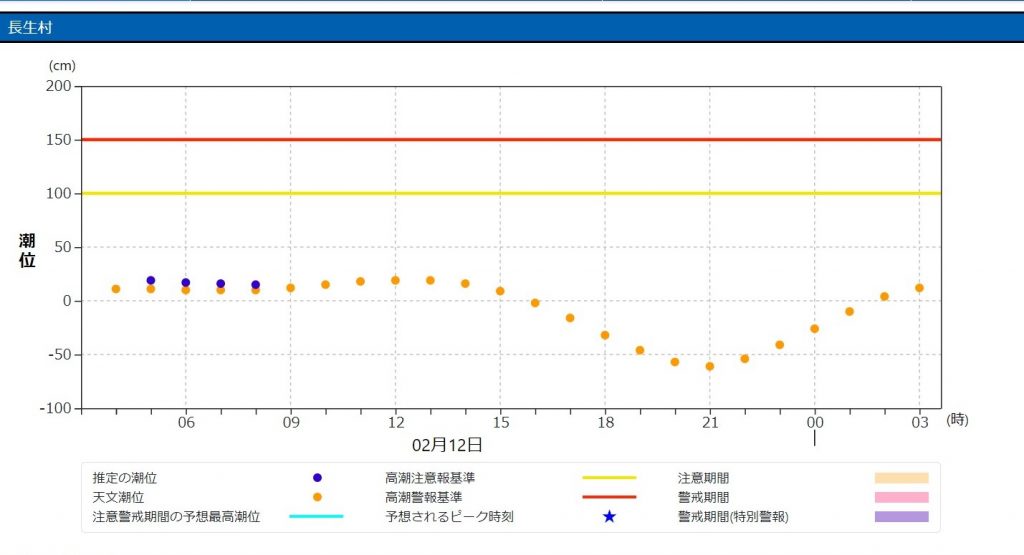Select the pink 警戒期間 color swatch

pyautogui.click(x=901, y=497)
